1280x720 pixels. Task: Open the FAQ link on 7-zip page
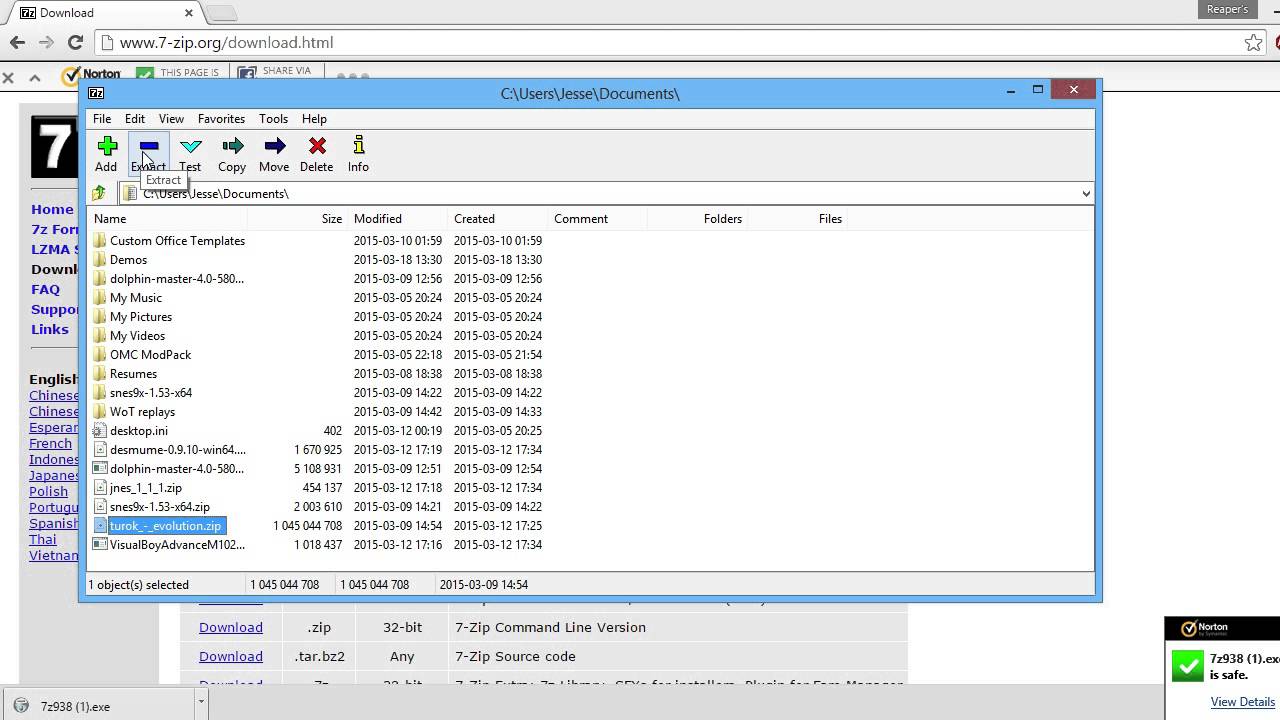pos(45,289)
